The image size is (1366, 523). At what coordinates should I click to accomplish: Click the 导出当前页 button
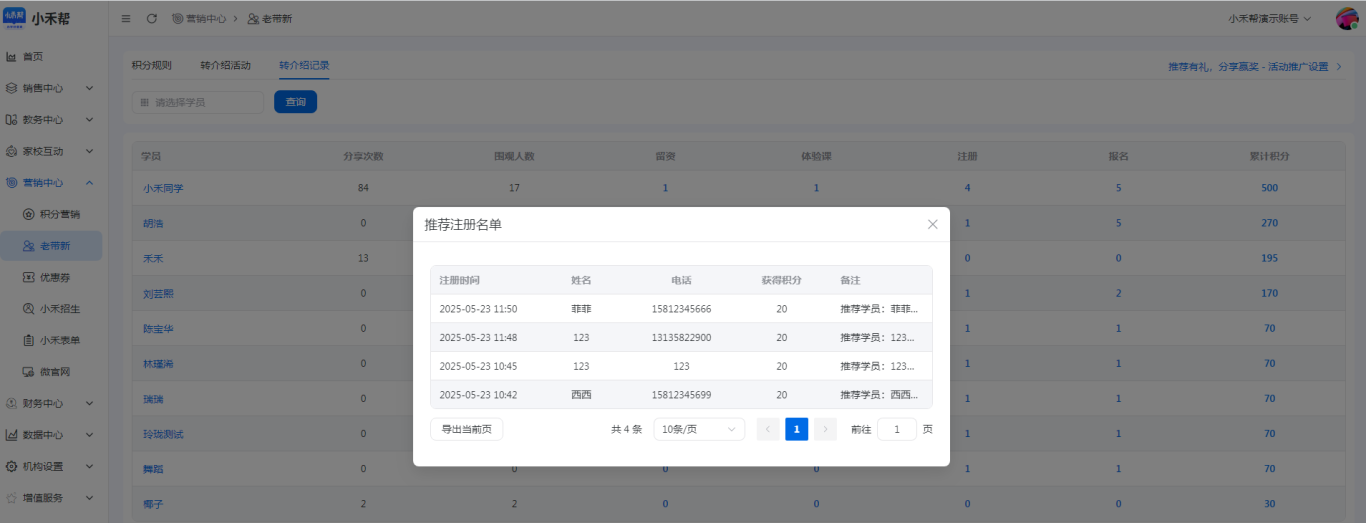[x=467, y=429]
